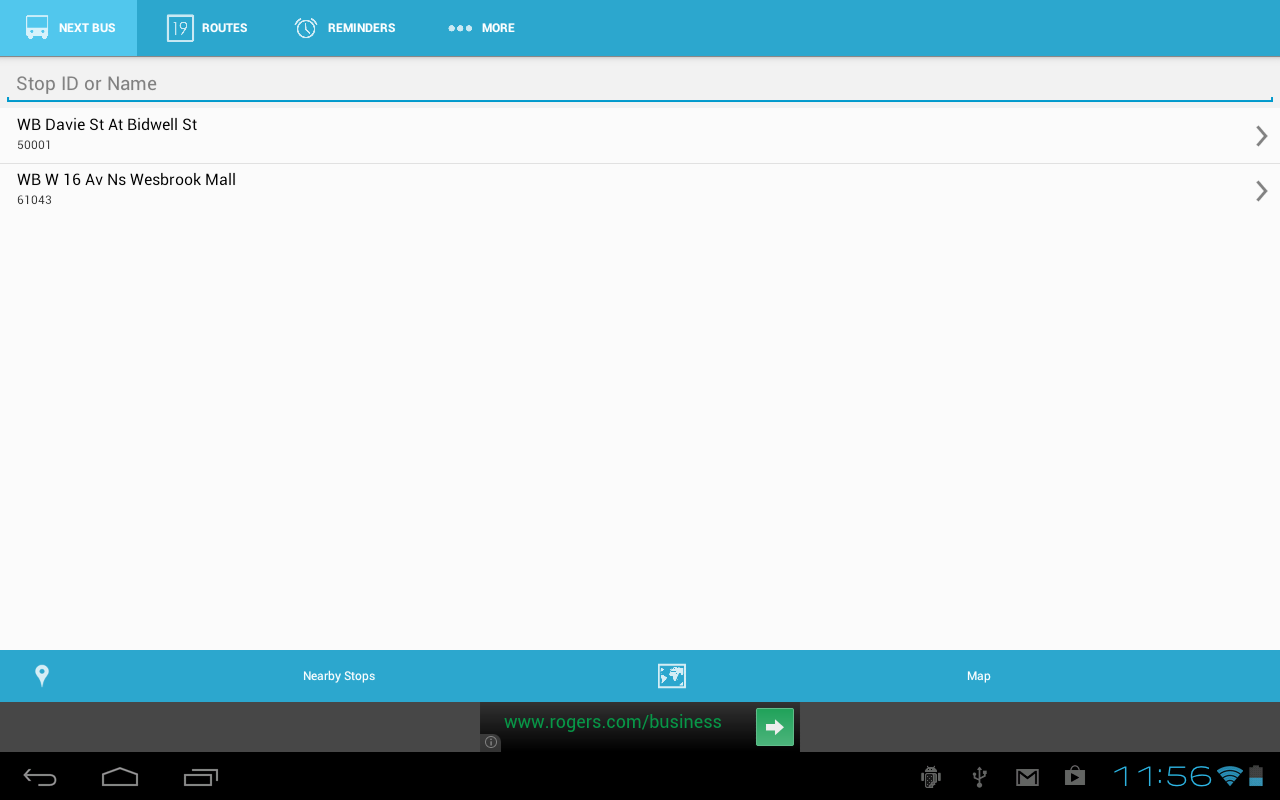Open the Reminders tab
The width and height of the screenshot is (1280, 800).
coord(345,28)
